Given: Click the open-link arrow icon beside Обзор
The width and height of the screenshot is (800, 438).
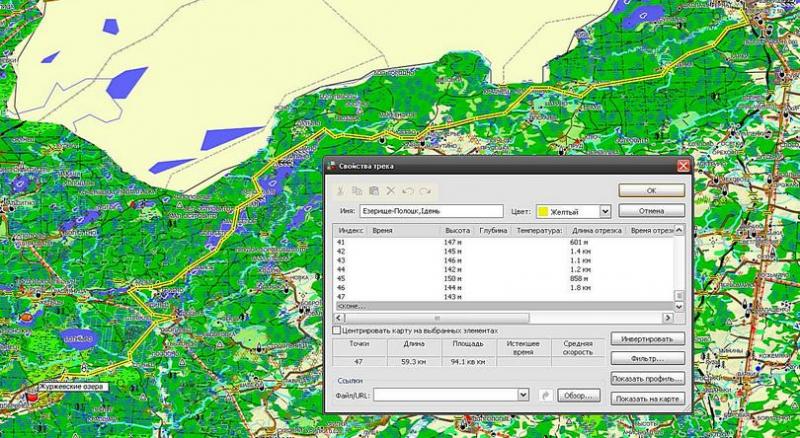Looking at the screenshot, I should 546,396.
